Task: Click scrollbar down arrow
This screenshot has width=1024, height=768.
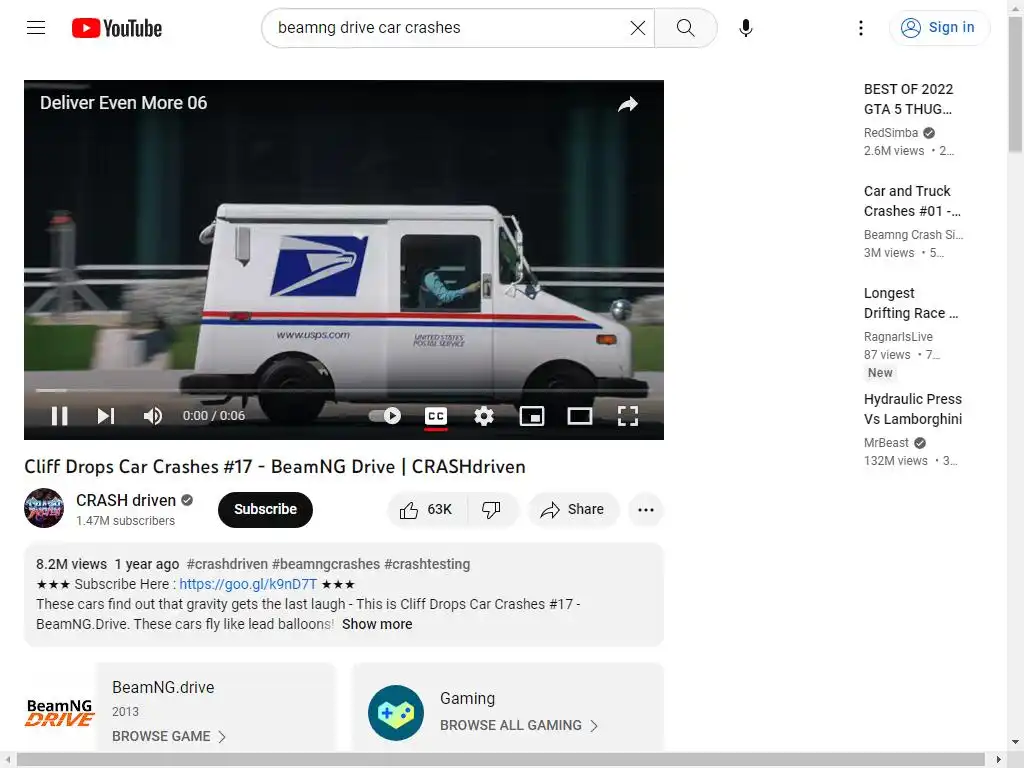Action: (1015, 742)
